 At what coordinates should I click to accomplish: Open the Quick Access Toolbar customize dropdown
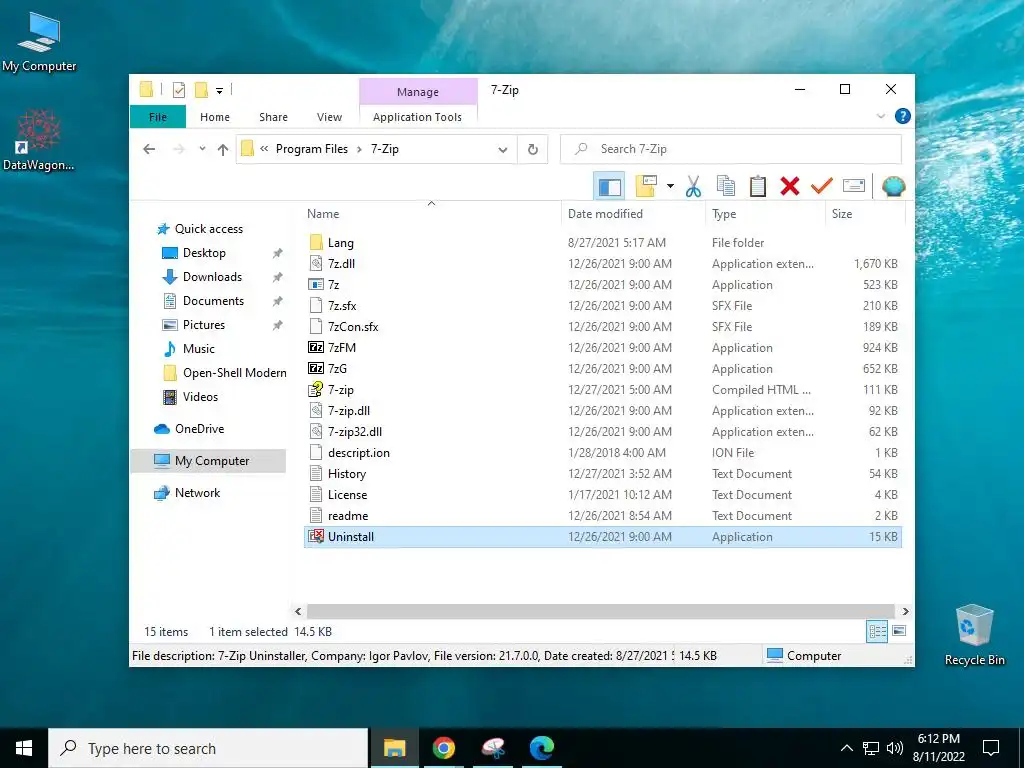(x=219, y=91)
